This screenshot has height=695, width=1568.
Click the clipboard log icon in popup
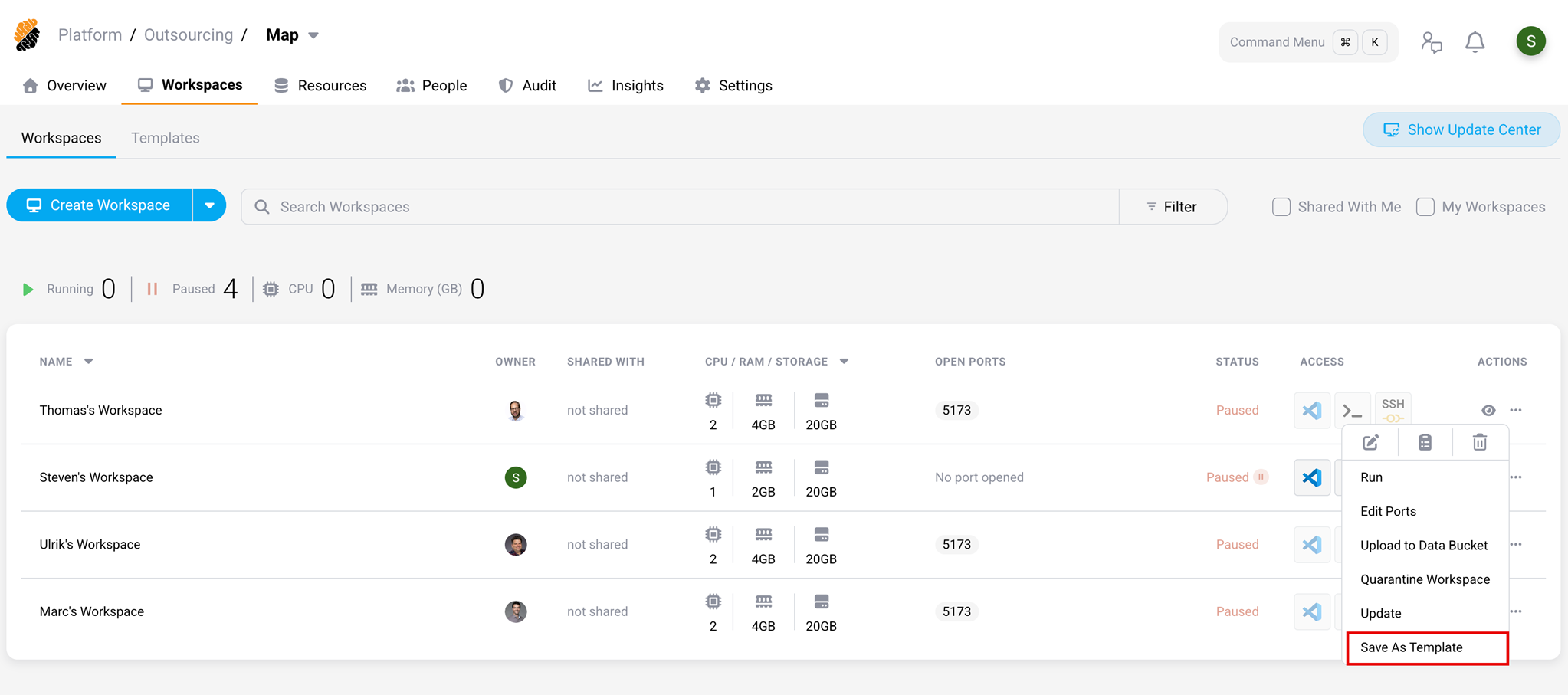pos(1425,443)
